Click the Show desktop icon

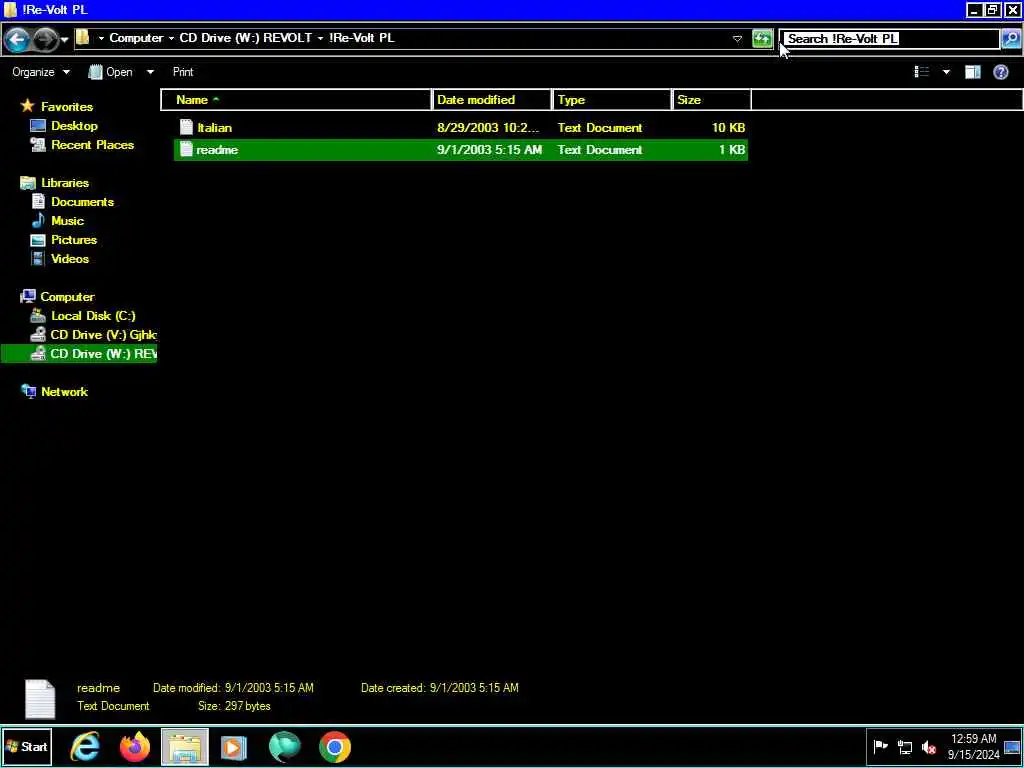click(x=1012, y=747)
